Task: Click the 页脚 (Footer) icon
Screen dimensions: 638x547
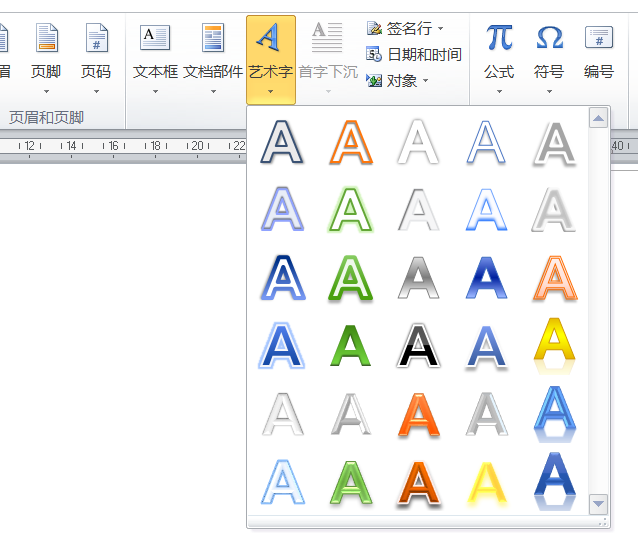Action: pyautogui.click(x=46, y=39)
